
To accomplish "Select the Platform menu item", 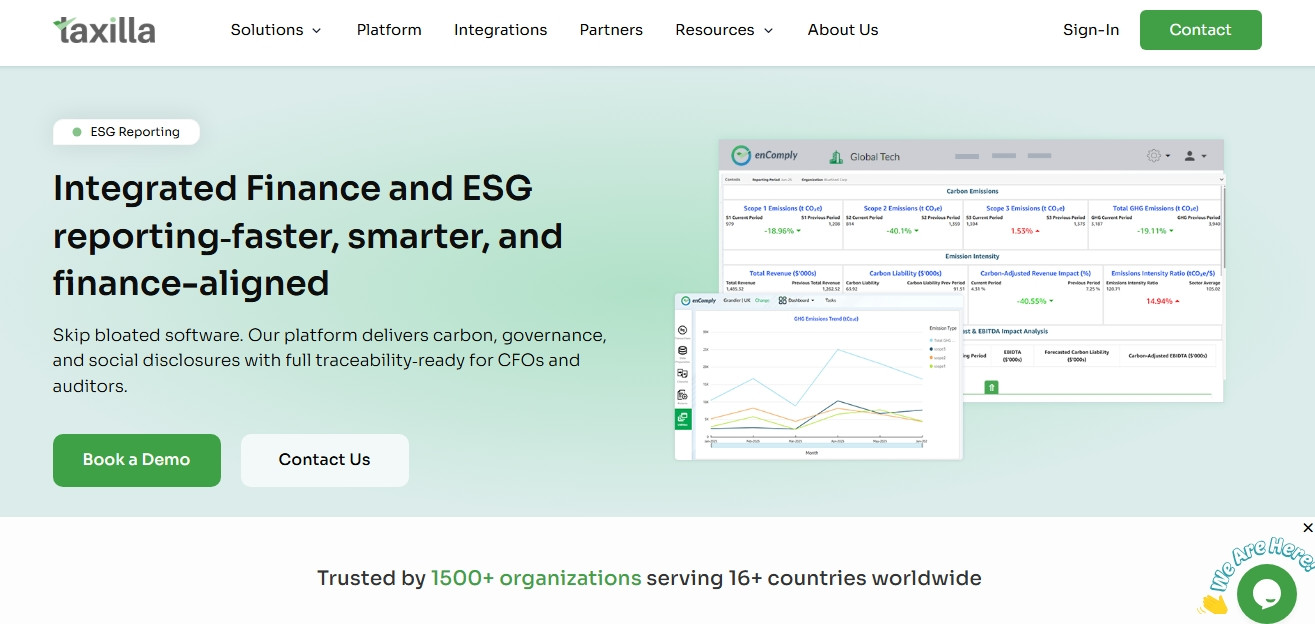I will pos(389,30).
